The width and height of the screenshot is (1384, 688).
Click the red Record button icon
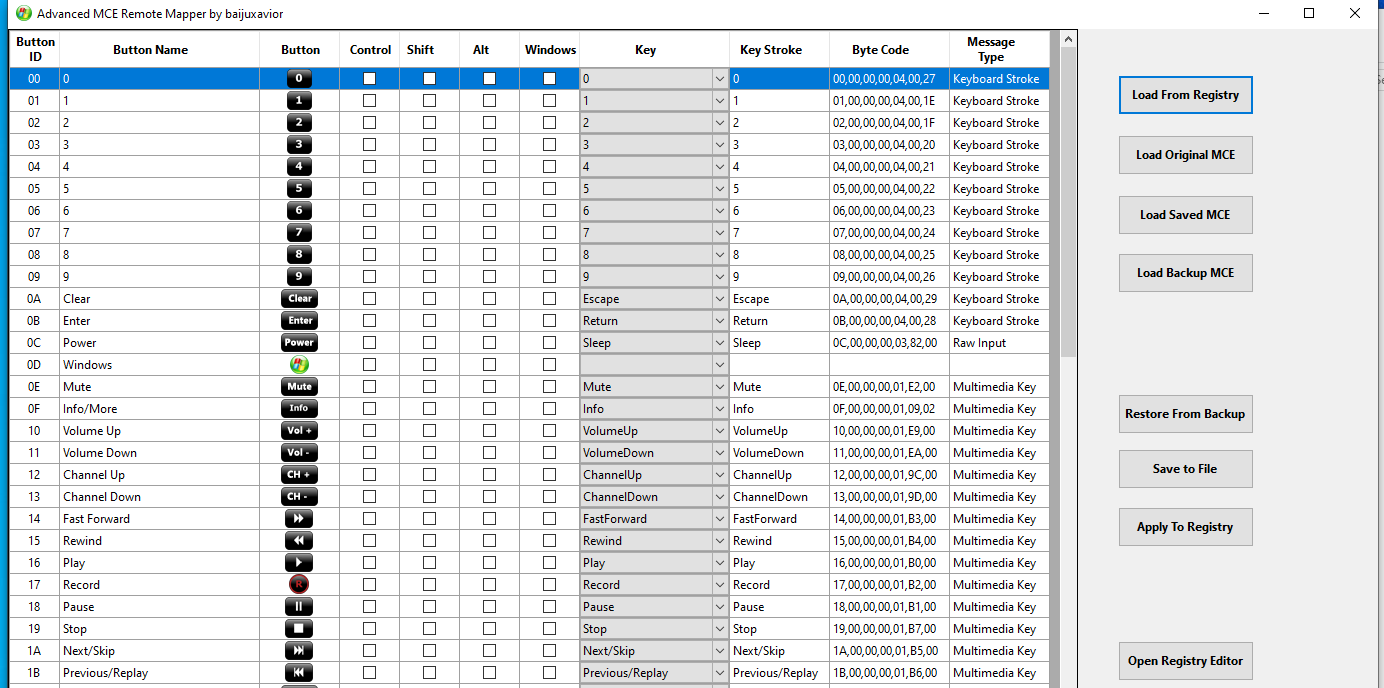(x=299, y=584)
